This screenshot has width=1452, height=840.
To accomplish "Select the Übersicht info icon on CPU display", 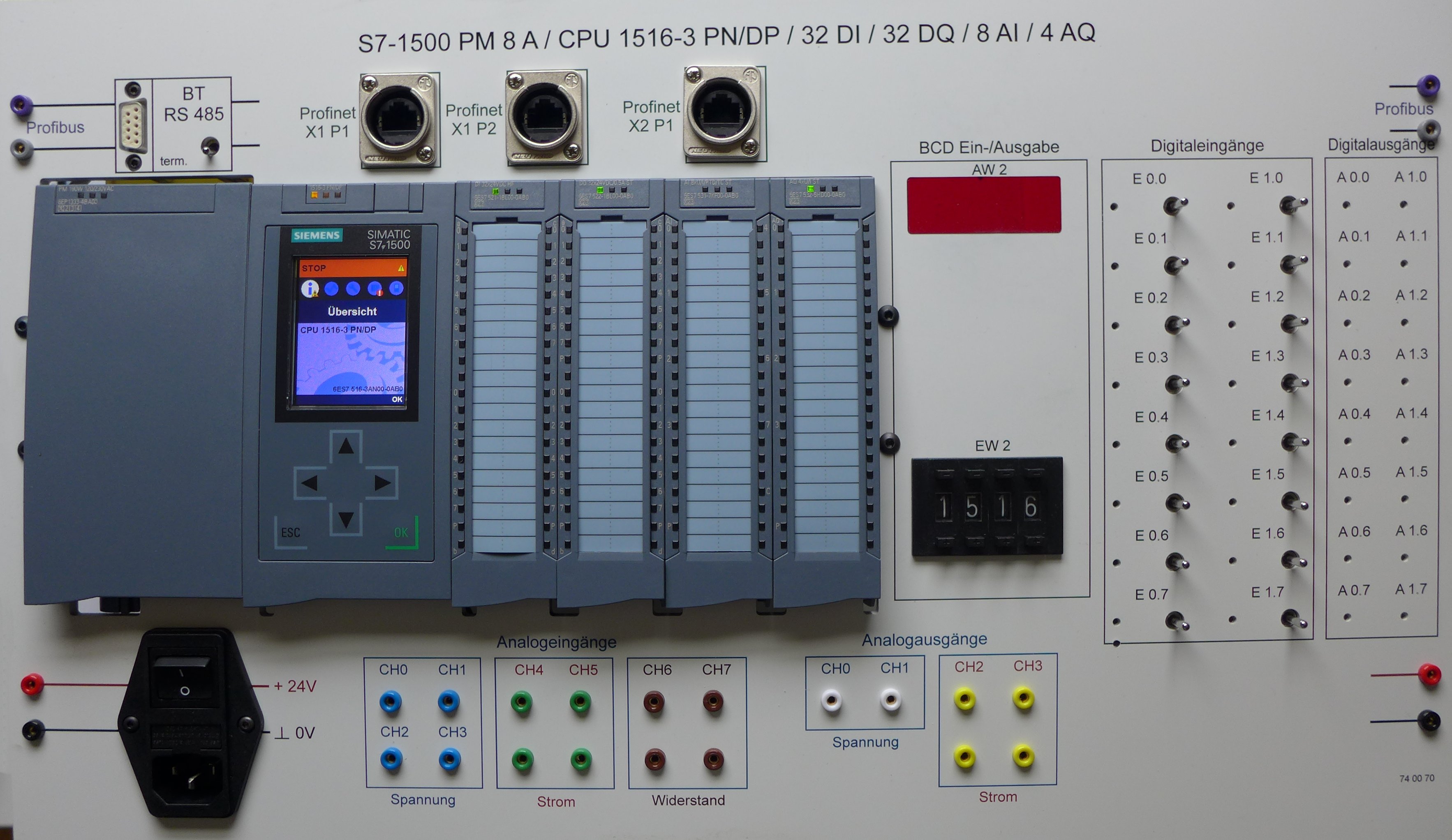I will point(310,288).
